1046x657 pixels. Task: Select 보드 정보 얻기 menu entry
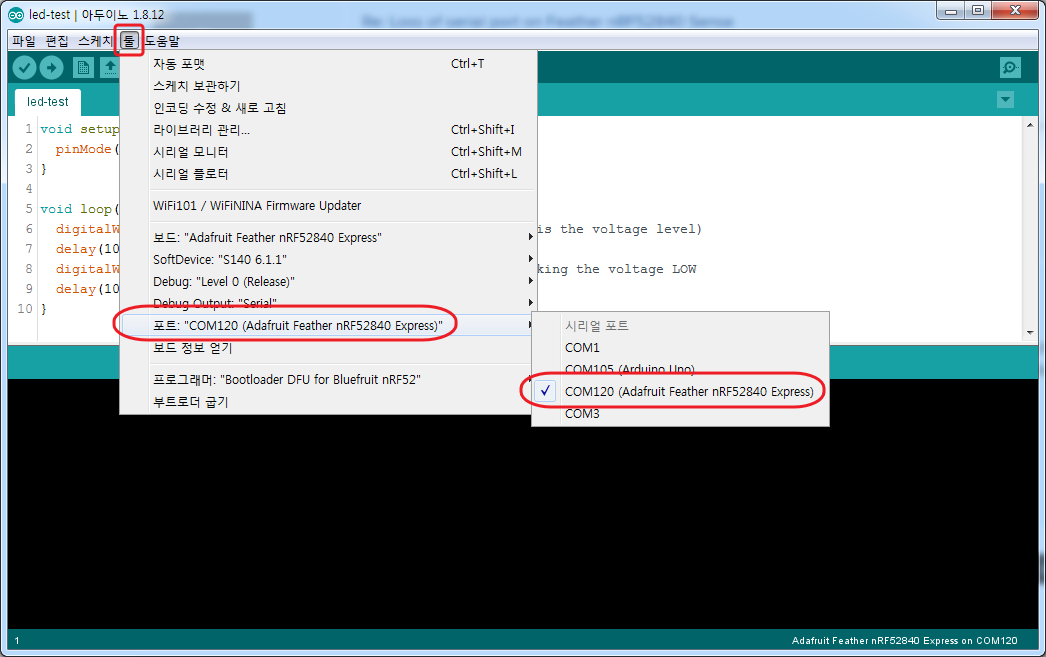pyautogui.click(x=328, y=348)
